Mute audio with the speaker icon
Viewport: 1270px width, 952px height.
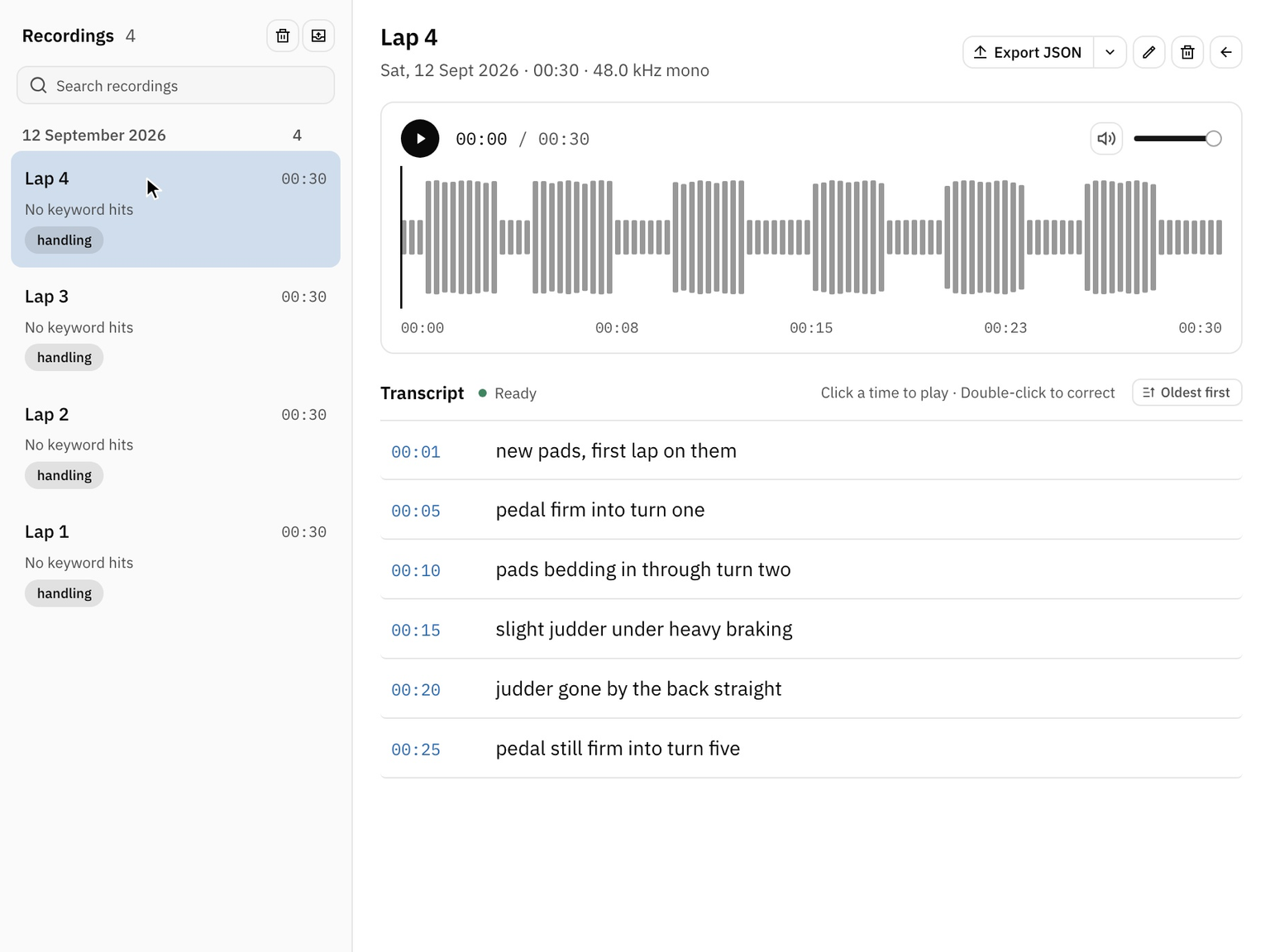(x=1106, y=139)
